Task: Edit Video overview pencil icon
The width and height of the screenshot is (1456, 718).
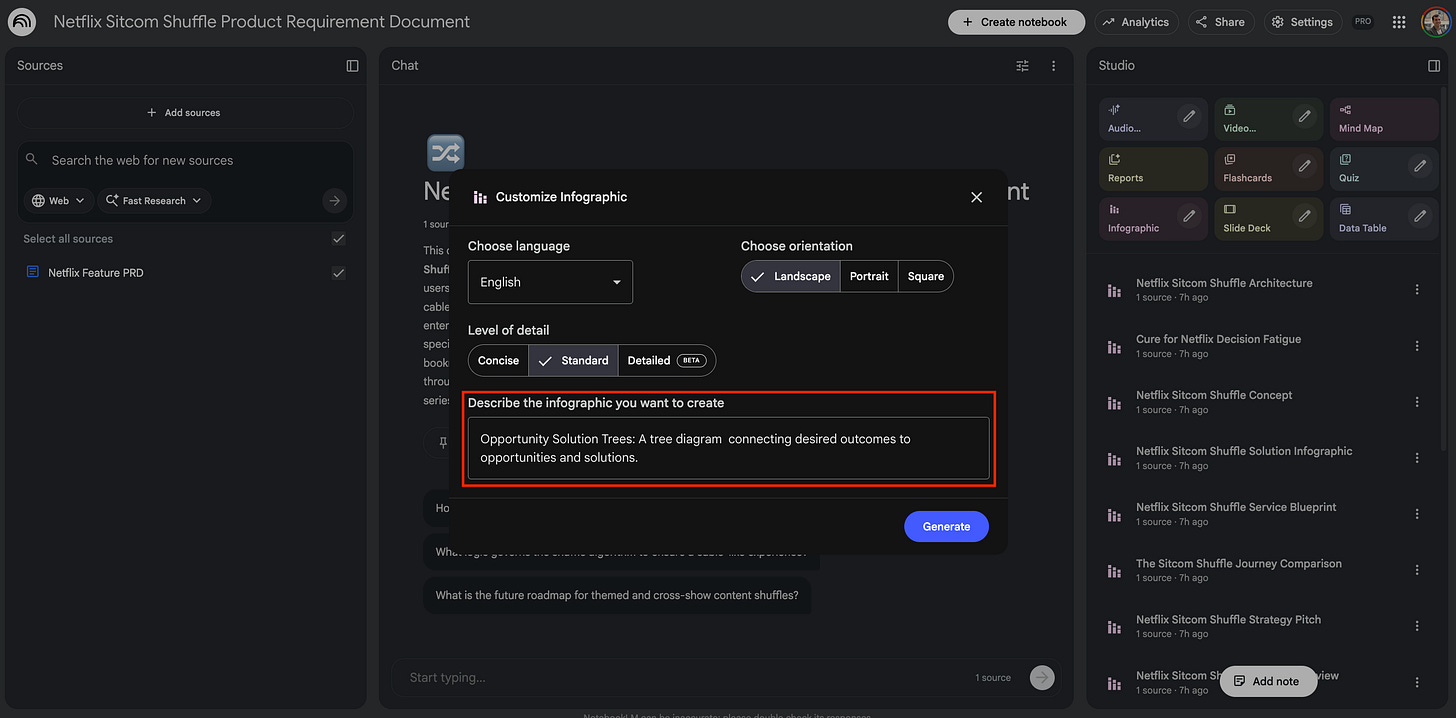Action: [x=1305, y=116]
